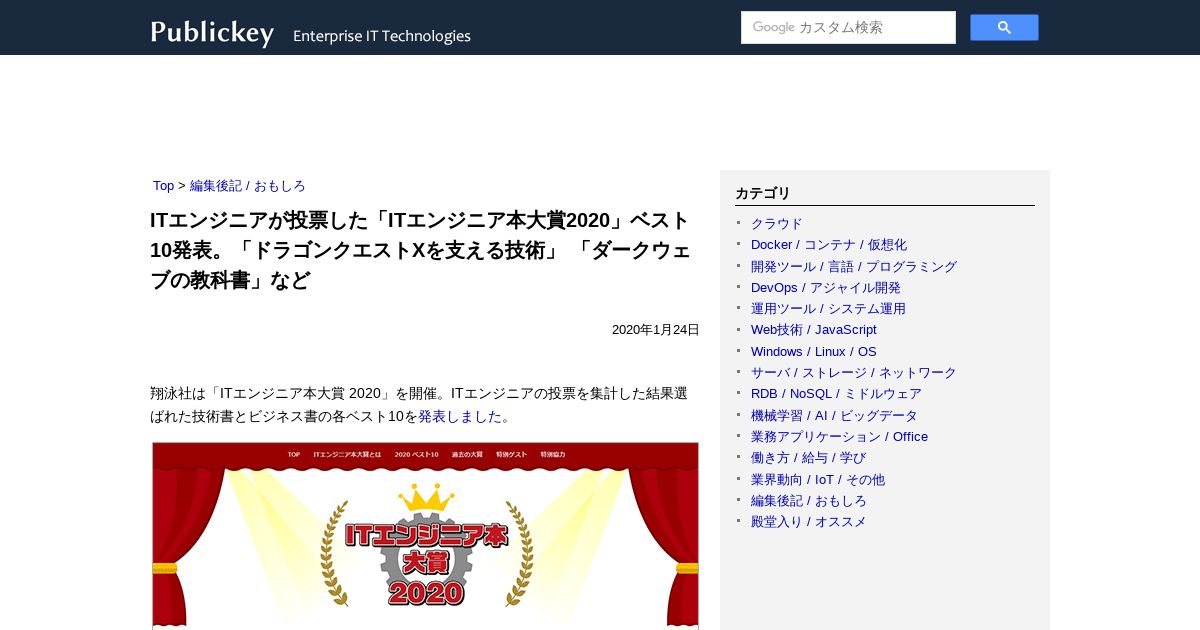Select the クラウド category
The width and height of the screenshot is (1200, 630).
coord(776,224)
